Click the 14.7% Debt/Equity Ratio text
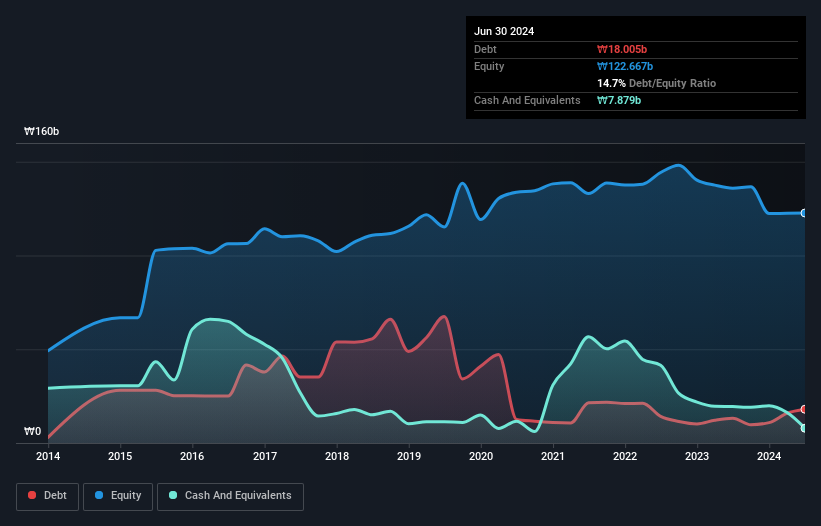Image resolution: width=821 pixels, height=526 pixels. pos(657,83)
